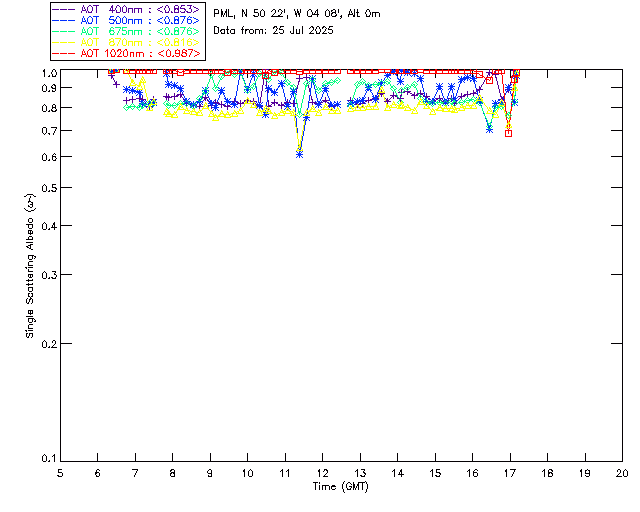
Task: Click the AOT 870nm legend entry
Action: pyautogui.click(x=127, y=42)
